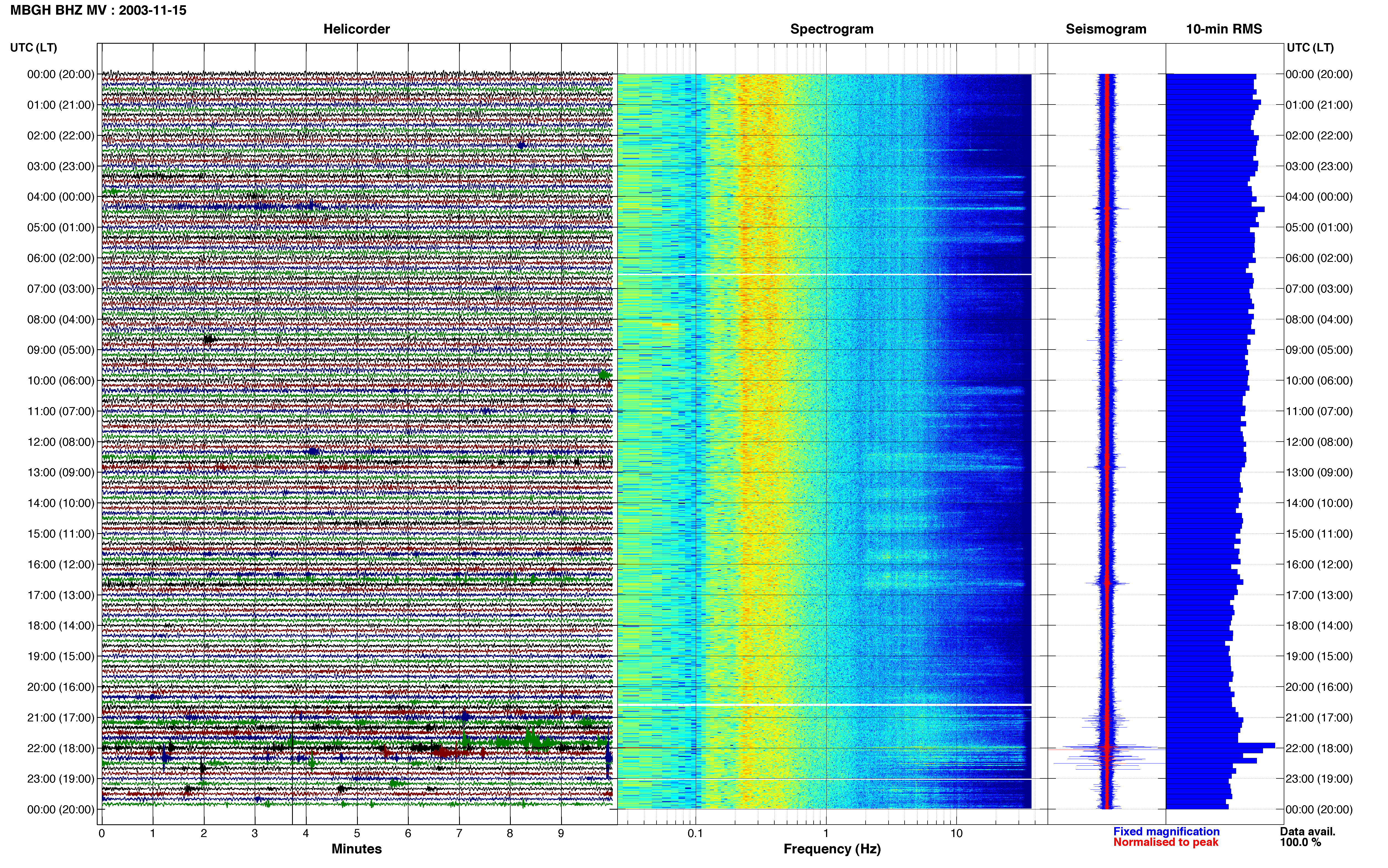The width and height of the screenshot is (1388, 868).
Task: Click right time label '04:00 (00:00)'
Action: [x=1319, y=197]
